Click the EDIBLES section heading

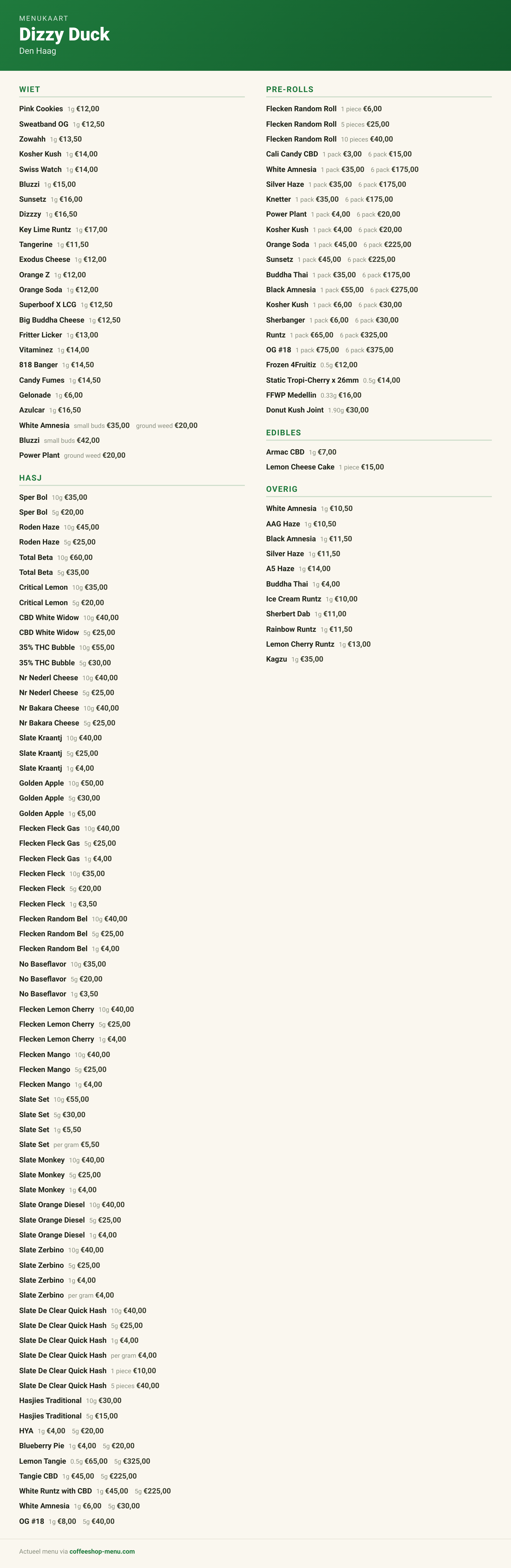click(x=284, y=433)
